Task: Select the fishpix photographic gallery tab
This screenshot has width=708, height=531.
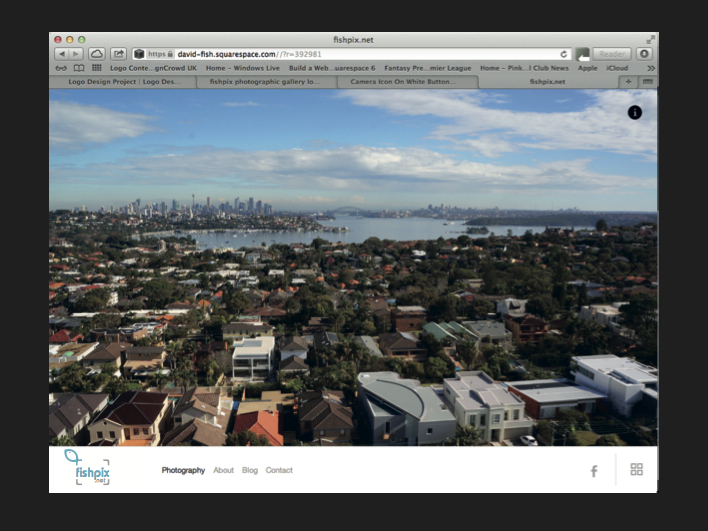Action: (265, 82)
